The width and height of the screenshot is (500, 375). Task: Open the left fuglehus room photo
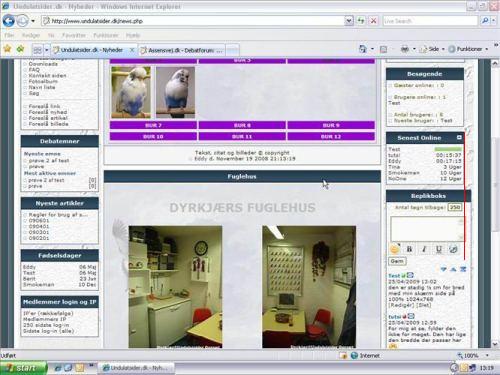(x=175, y=287)
